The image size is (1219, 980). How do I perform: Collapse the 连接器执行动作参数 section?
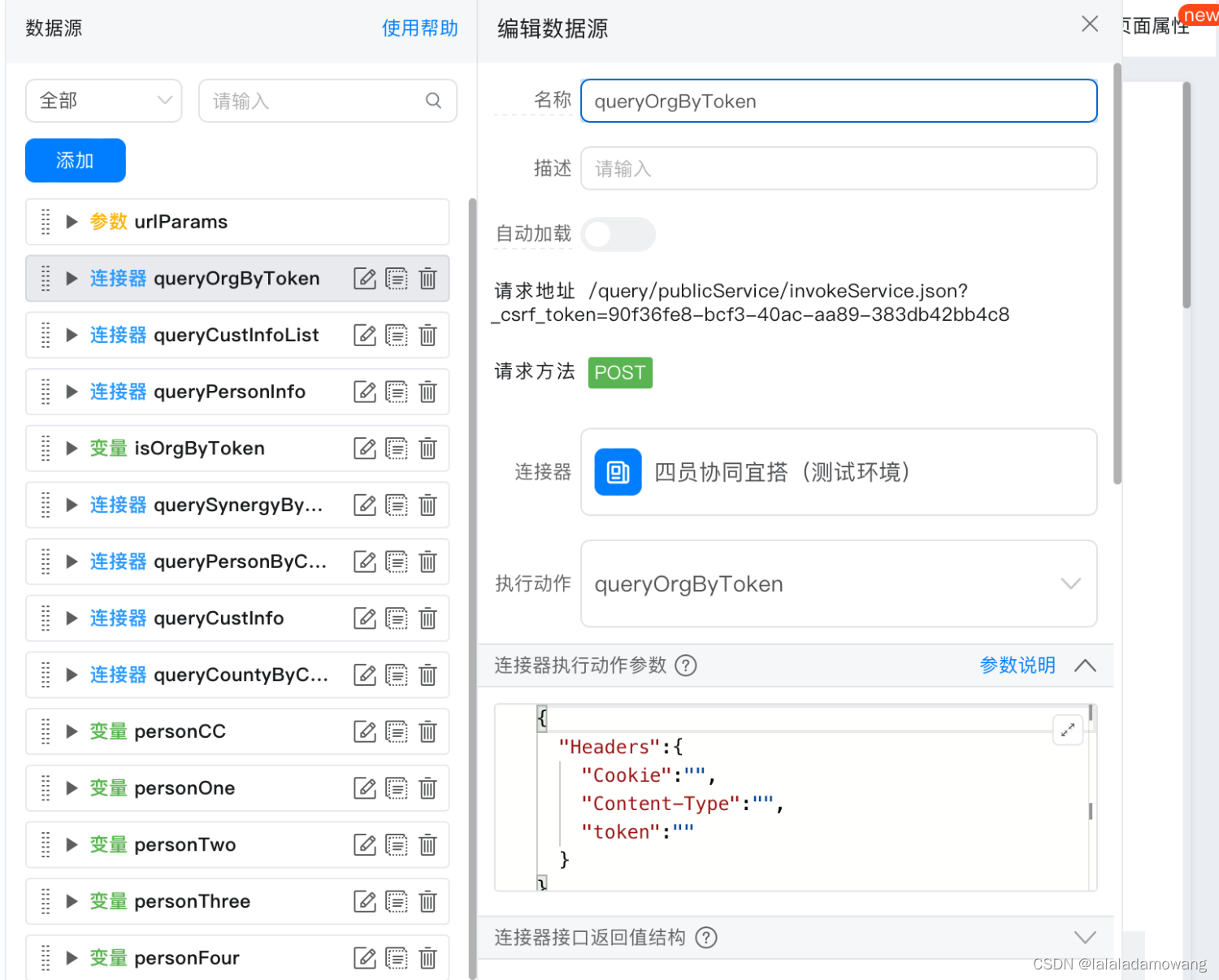click(x=1085, y=666)
